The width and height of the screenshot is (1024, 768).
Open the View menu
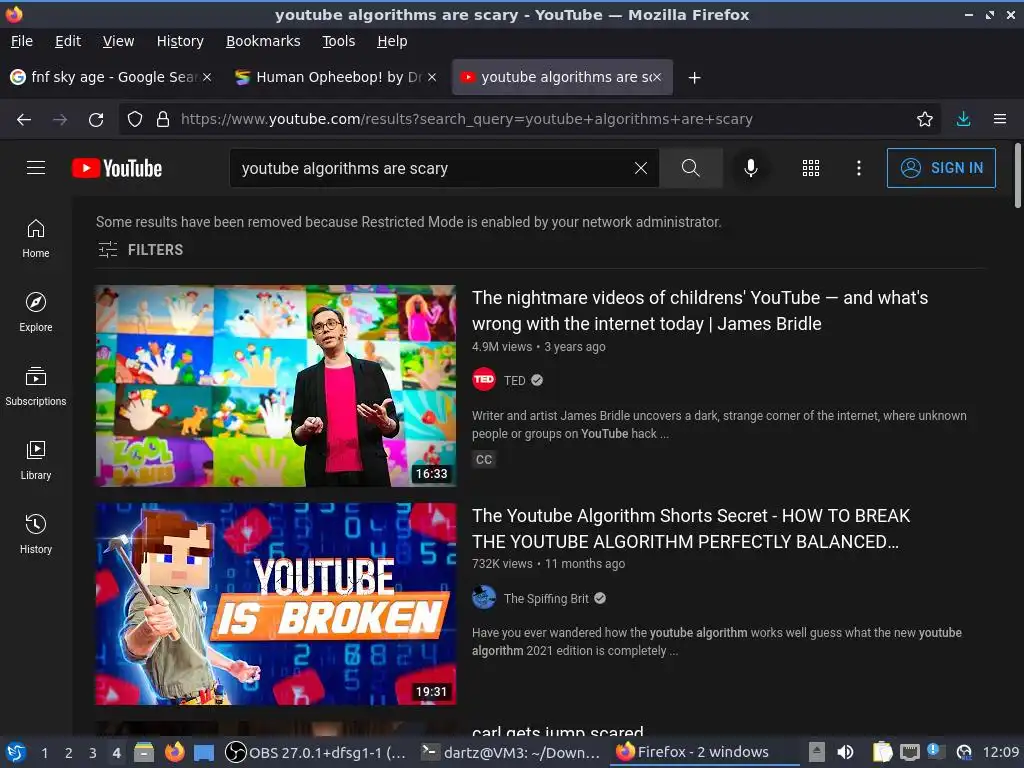pyautogui.click(x=118, y=41)
